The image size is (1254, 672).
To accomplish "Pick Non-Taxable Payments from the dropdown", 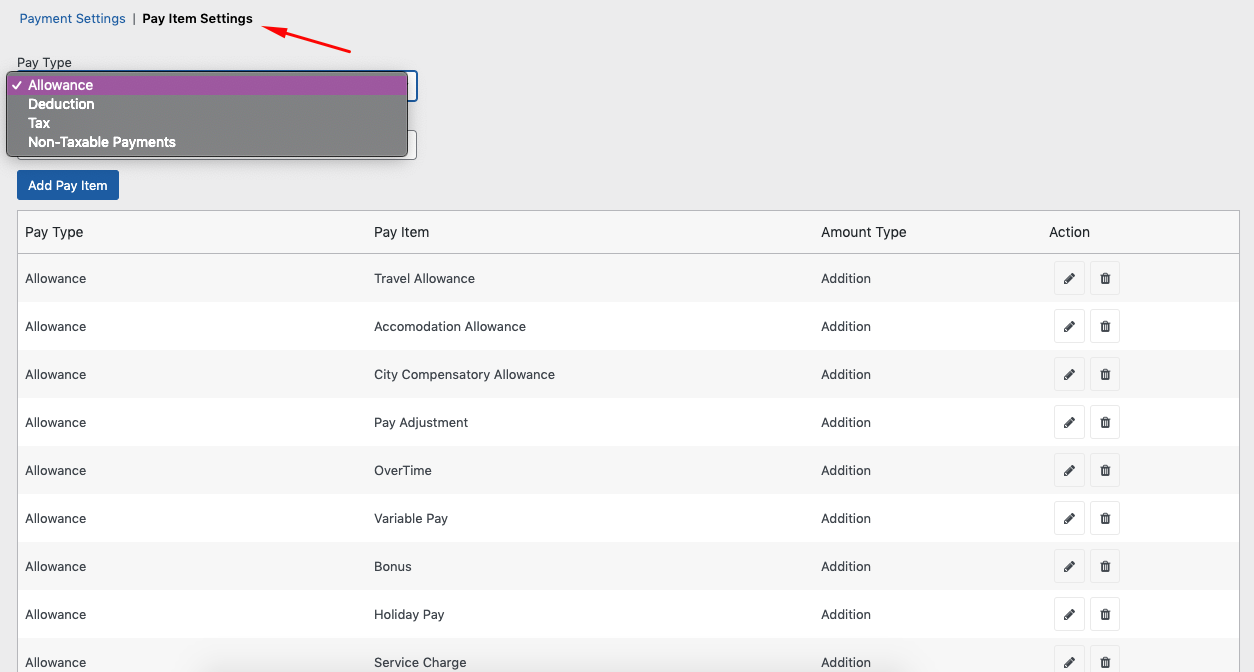I will tap(101, 142).
